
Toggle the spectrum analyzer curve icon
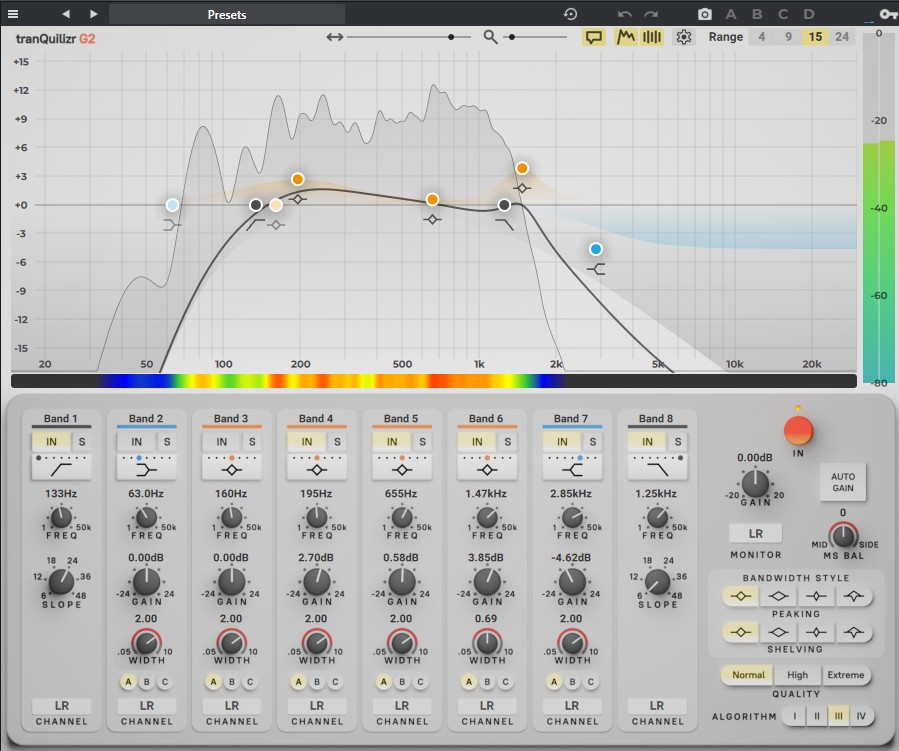tap(626, 37)
